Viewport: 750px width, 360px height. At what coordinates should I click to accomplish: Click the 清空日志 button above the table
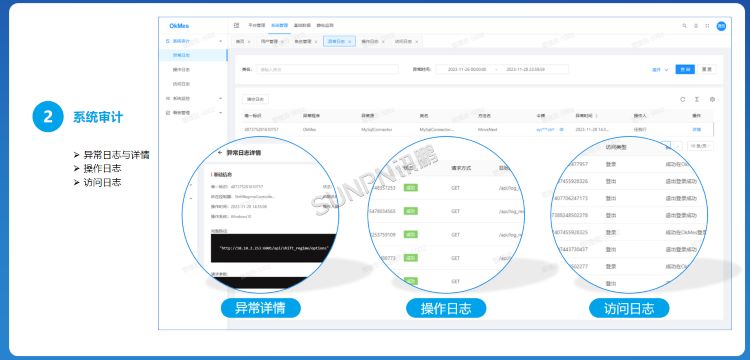point(255,99)
